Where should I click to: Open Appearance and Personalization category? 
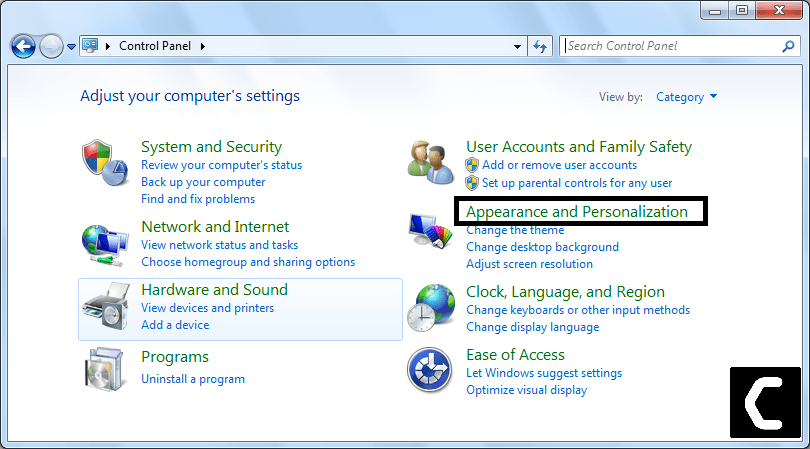[x=577, y=212]
